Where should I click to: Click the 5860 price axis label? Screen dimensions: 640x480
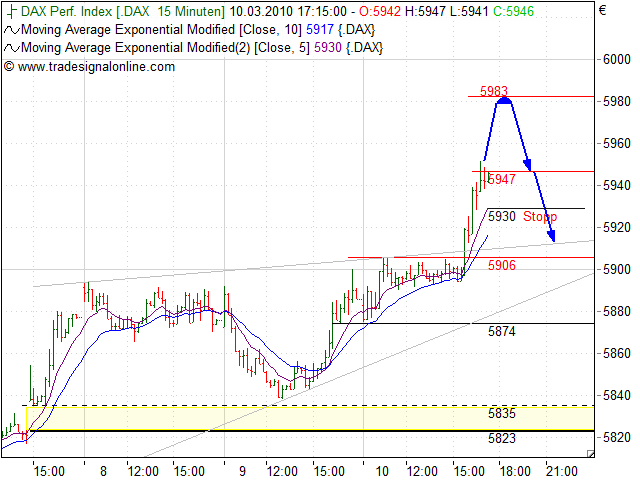[617, 353]
